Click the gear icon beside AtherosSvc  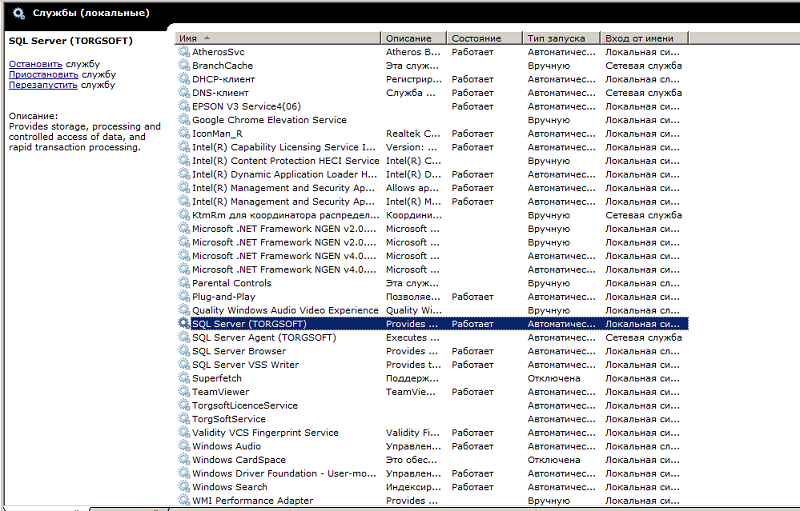183,52
